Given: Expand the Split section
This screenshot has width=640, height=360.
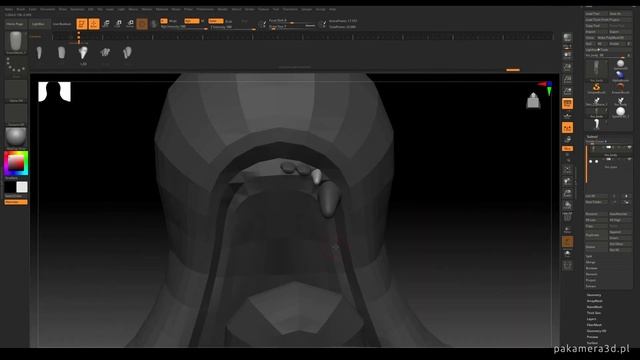Looking at the screenshot, I should (589, 256).
